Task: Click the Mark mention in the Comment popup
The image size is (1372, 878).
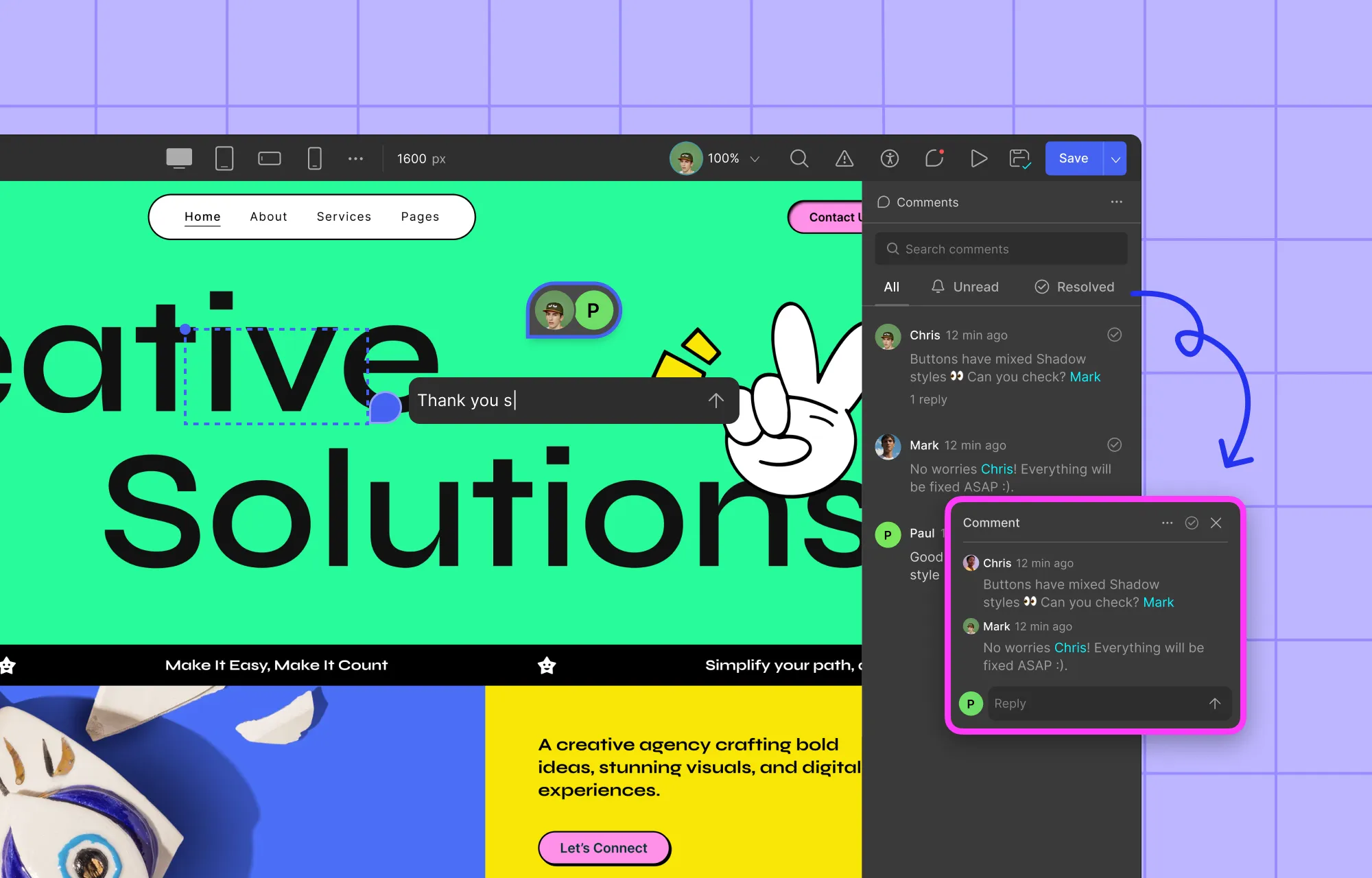Action: coord(1159,602)
